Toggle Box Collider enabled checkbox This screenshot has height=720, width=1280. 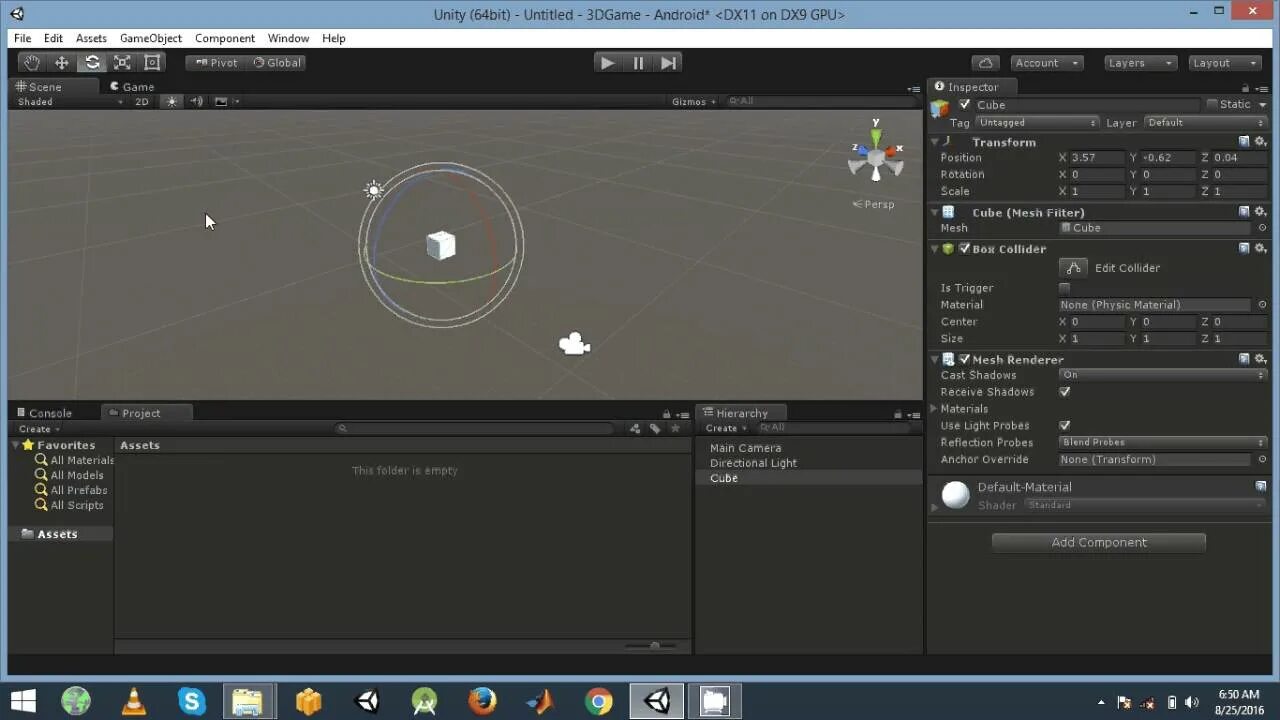coord(964,249)
